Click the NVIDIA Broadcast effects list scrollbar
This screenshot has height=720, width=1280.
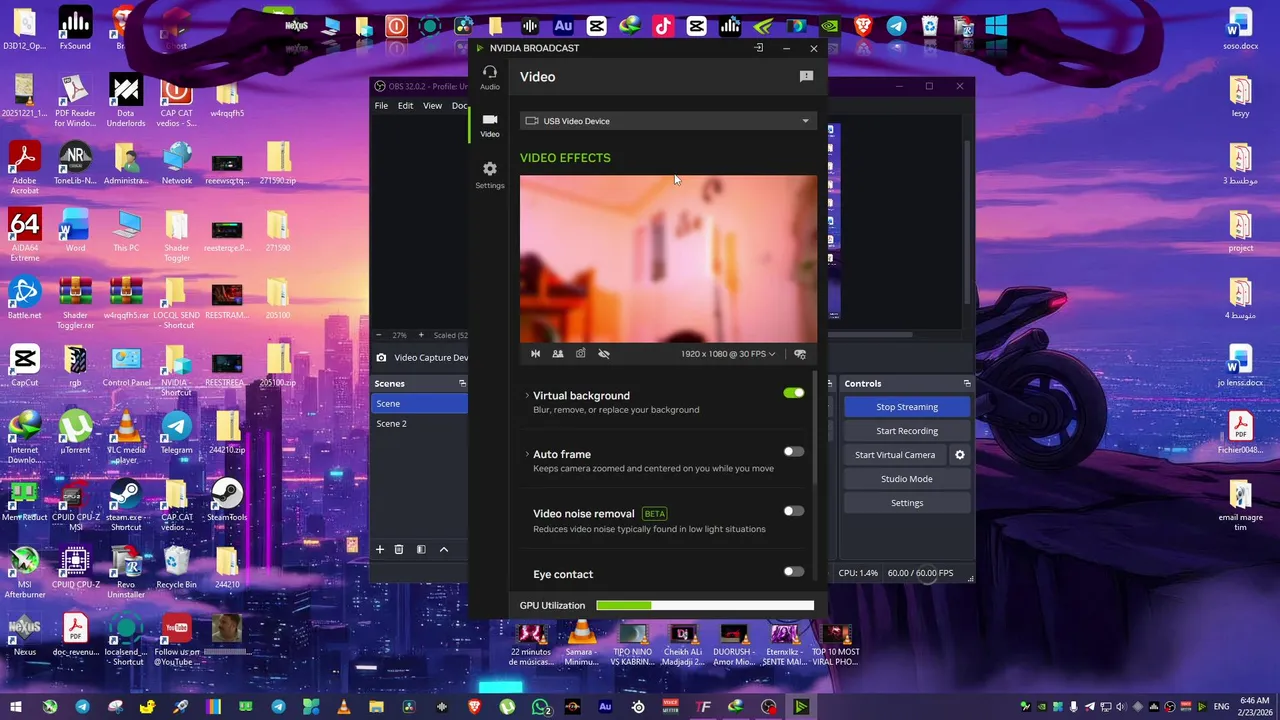[x=814, y=430]
